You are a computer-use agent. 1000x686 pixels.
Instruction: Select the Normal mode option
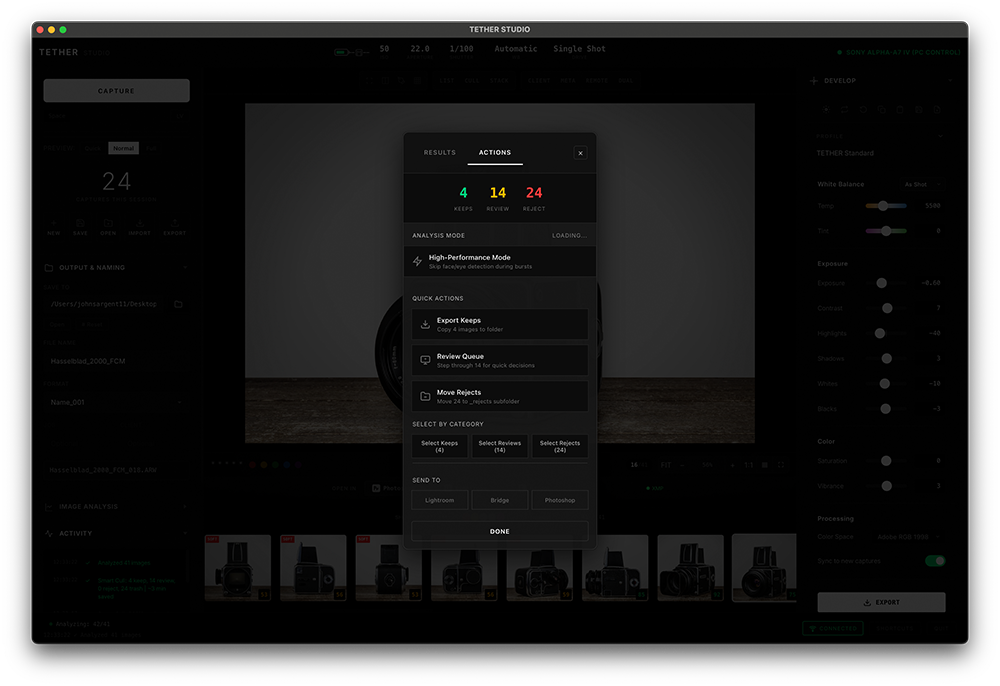tap(123, 148)
